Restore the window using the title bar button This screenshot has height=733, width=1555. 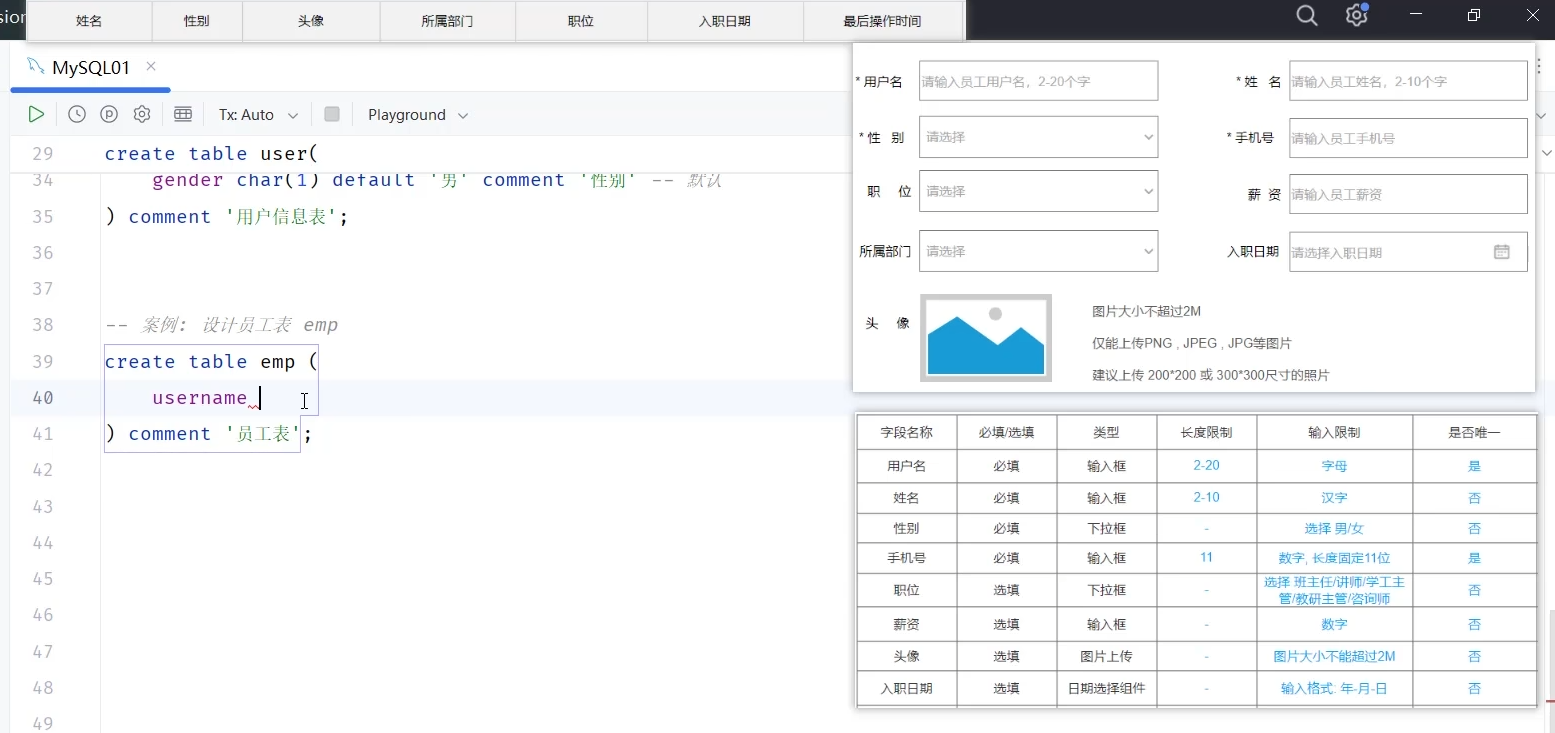tap(1474, 15)
